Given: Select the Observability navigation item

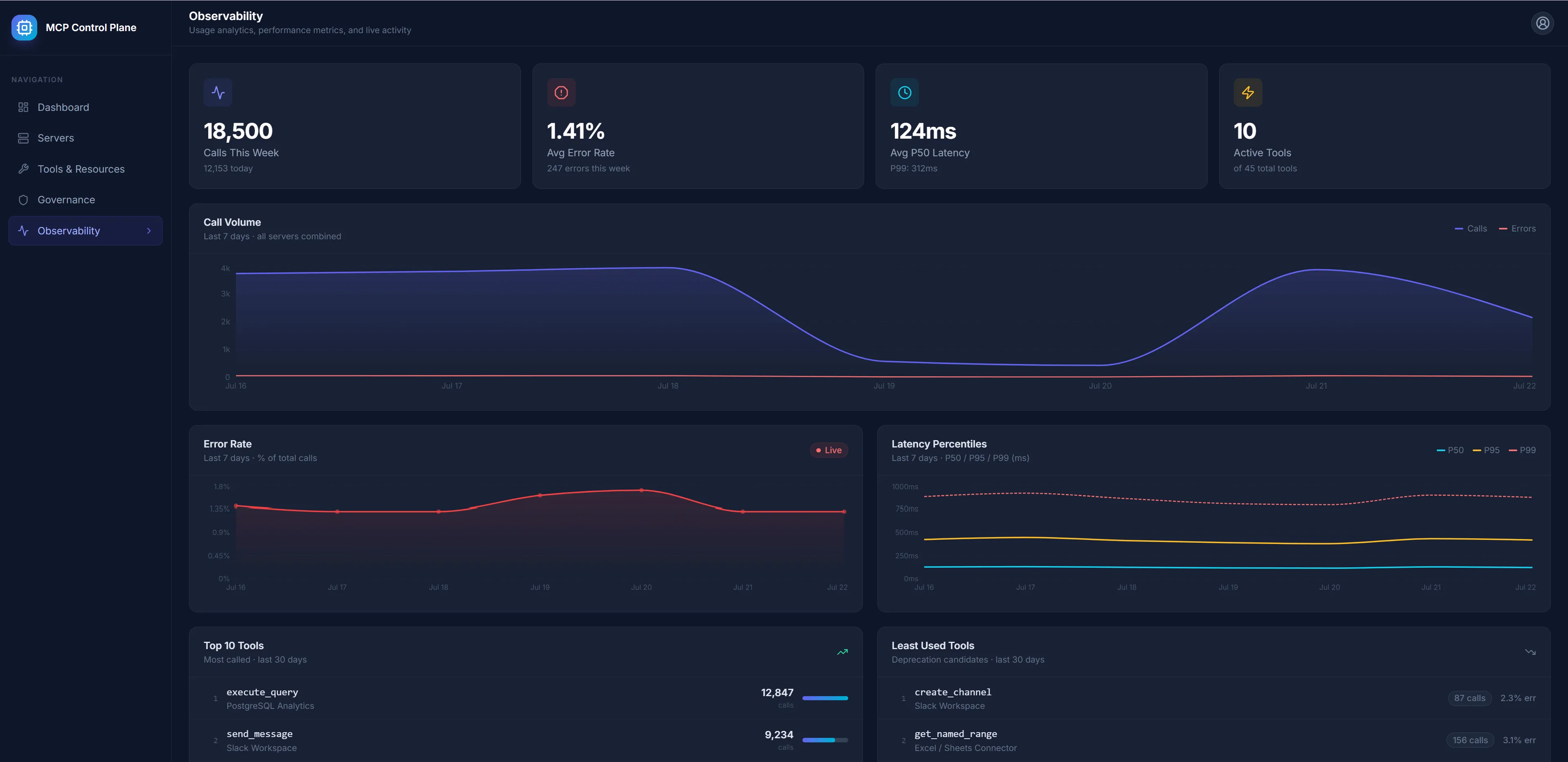Looking at the screenshot, I should [x=85, y=231].
